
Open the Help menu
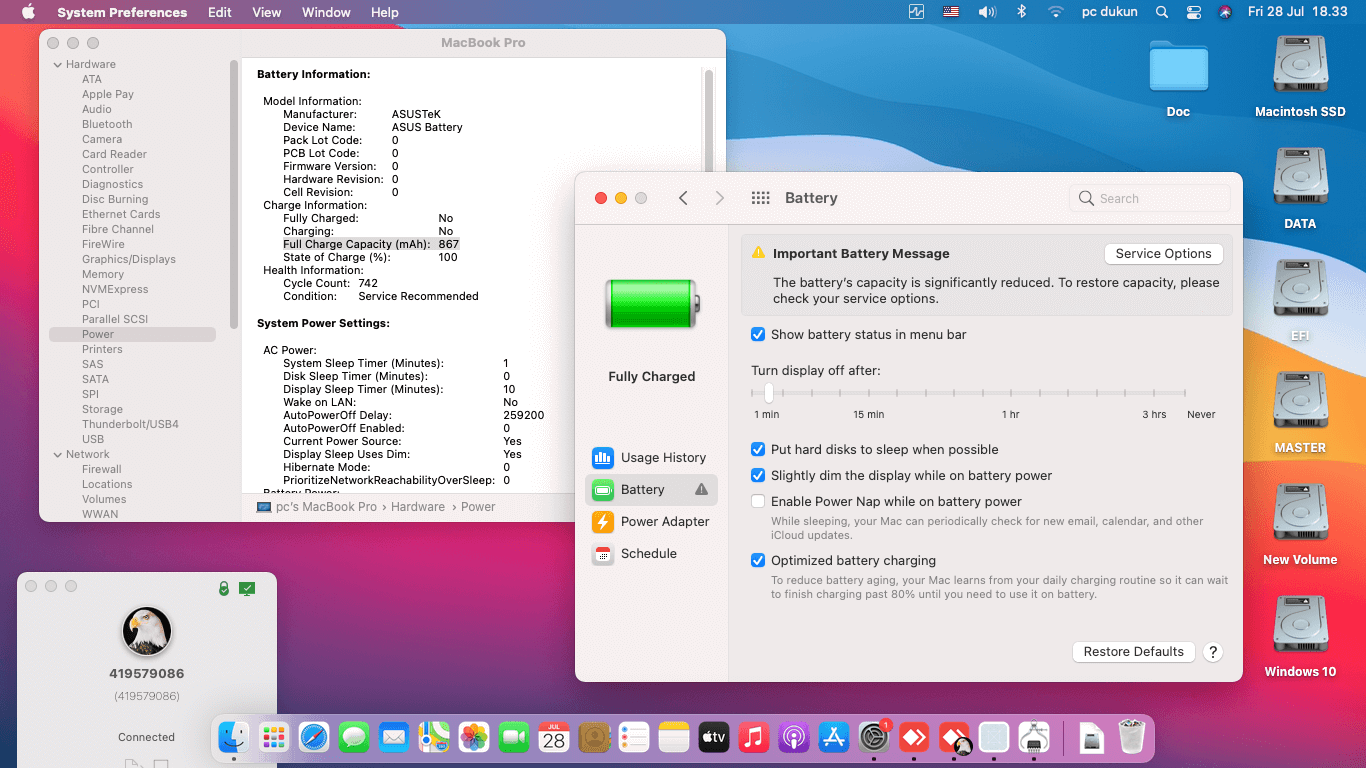(x=385, y=12)
